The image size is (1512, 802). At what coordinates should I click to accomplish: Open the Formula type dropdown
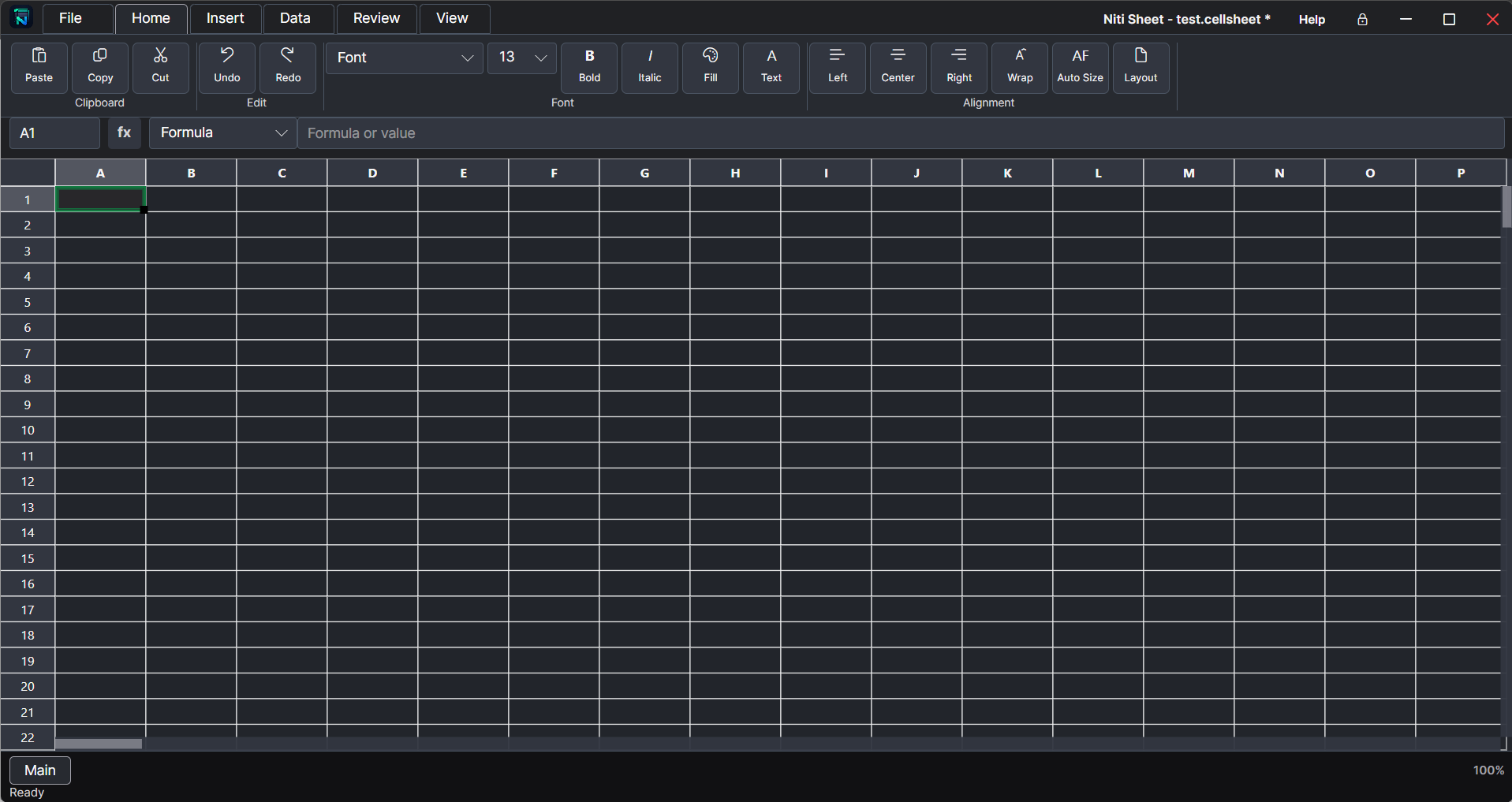pos(222,132)
